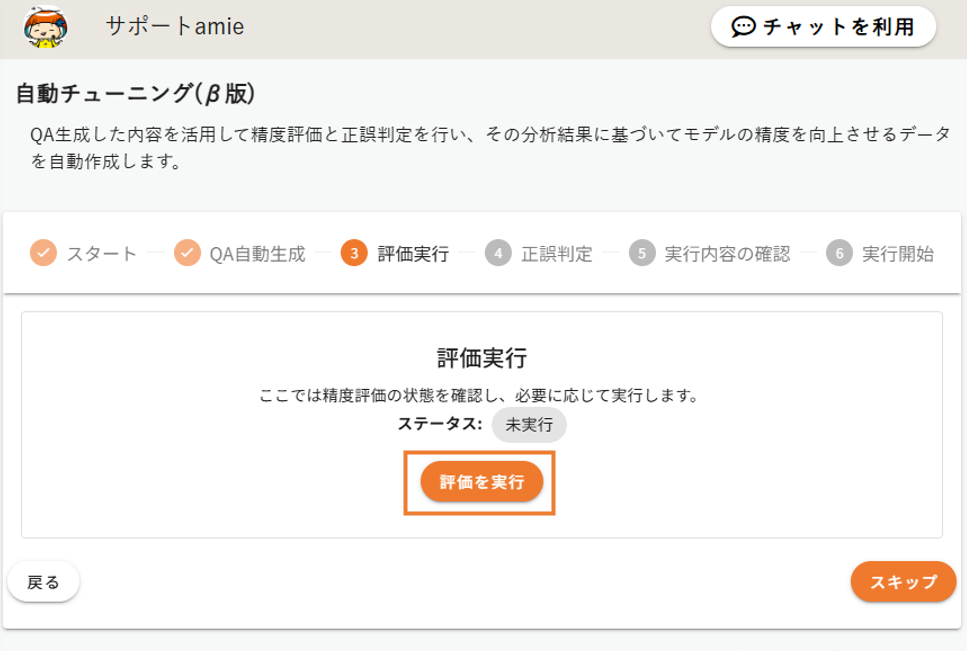Open the 実行内容の確認 step label
This screenshot has width=967, height=651.
pos(727,254)
